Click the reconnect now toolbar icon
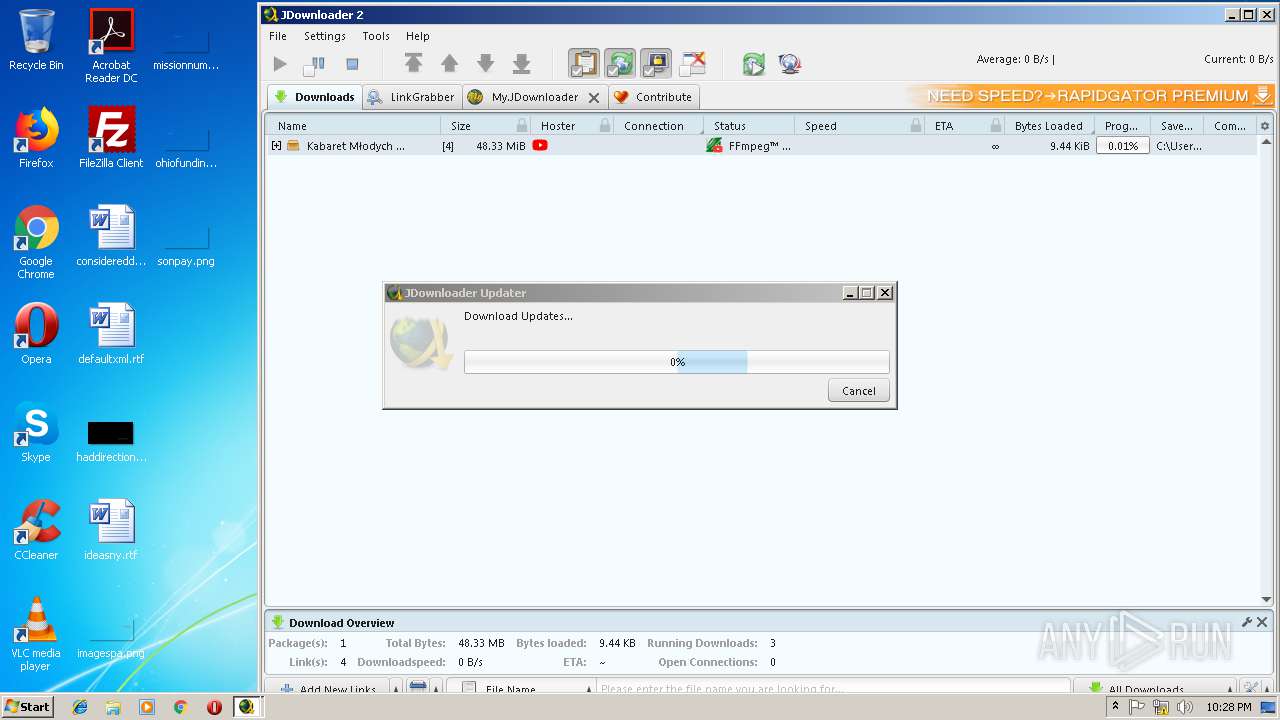The width and height of the screenshot is (1280, 720). click(x=753, y=64)
